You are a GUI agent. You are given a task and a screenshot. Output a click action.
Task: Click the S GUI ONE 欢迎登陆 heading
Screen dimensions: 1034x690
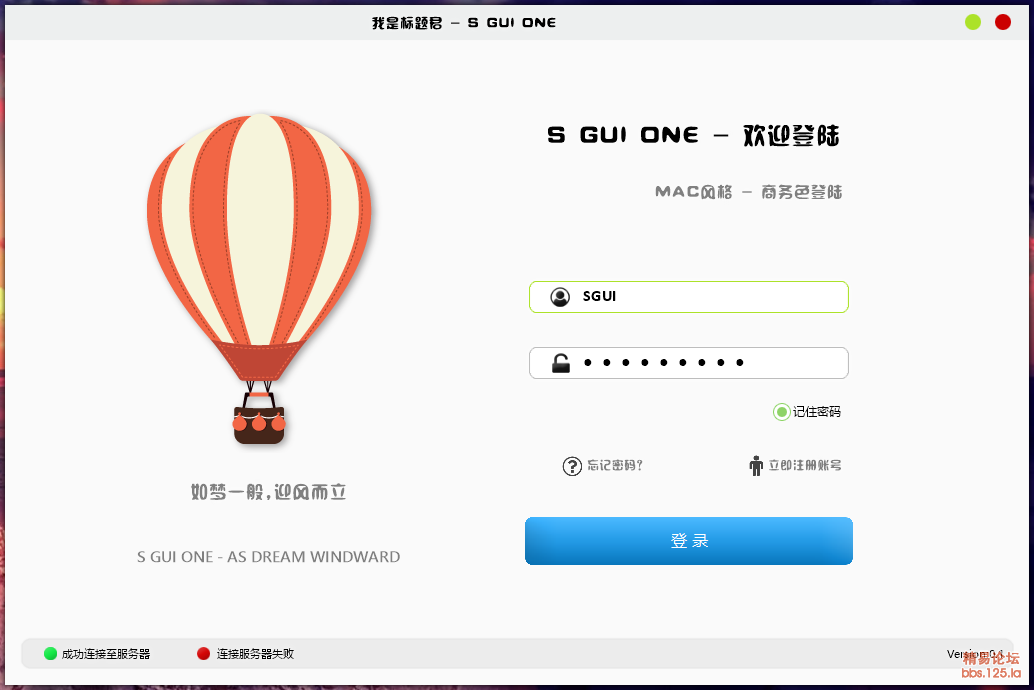(693, 135)
